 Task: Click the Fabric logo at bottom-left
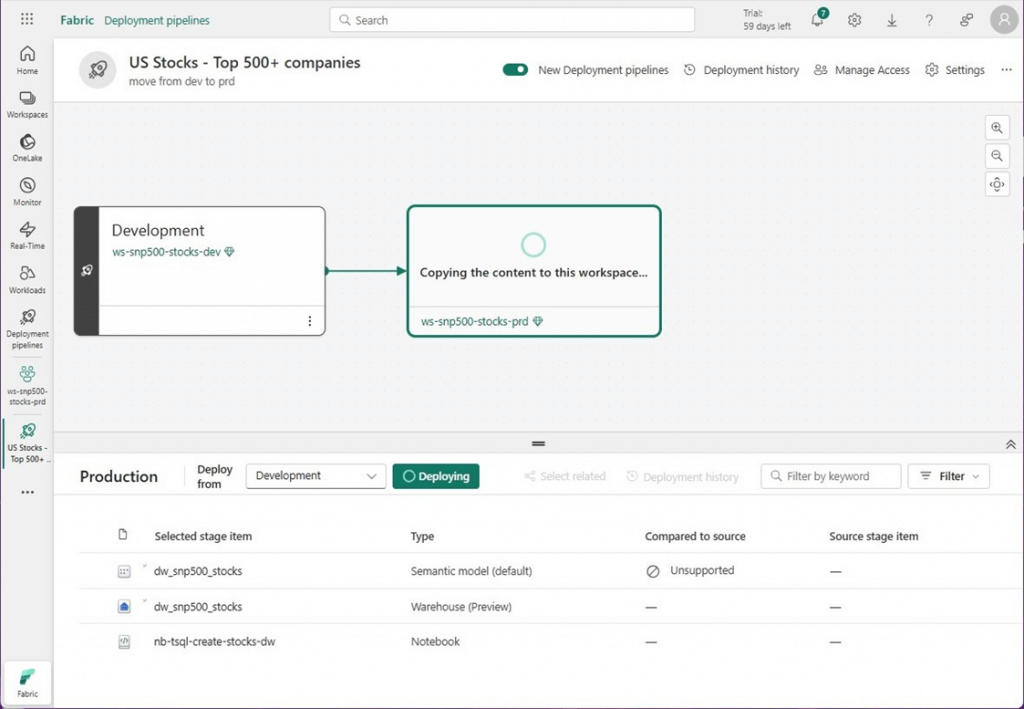[x=27, y=683]
